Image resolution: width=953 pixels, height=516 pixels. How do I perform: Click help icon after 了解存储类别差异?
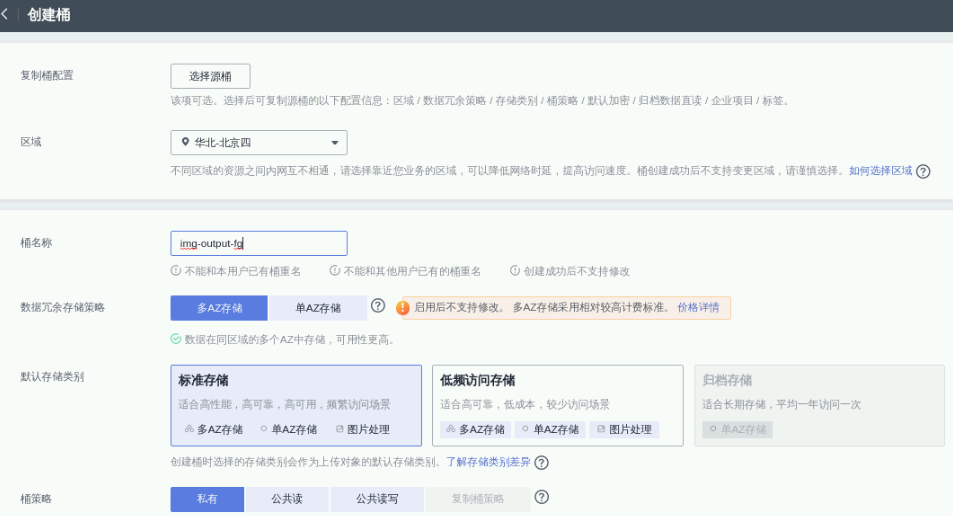[542, 462]
